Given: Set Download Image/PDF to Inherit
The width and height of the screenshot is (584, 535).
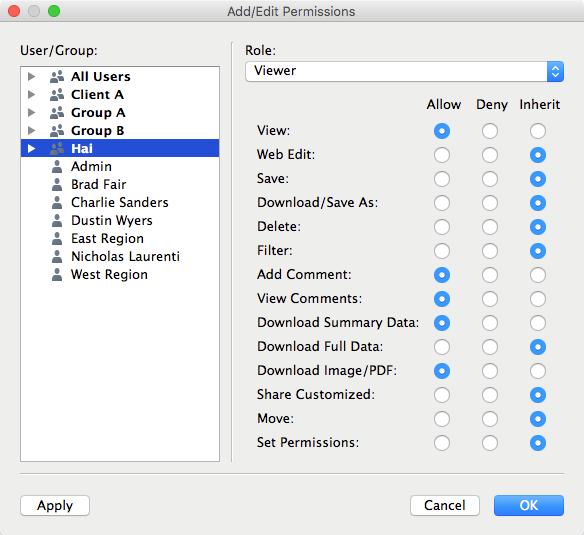Looking at the screenshot, I should 538,371.
